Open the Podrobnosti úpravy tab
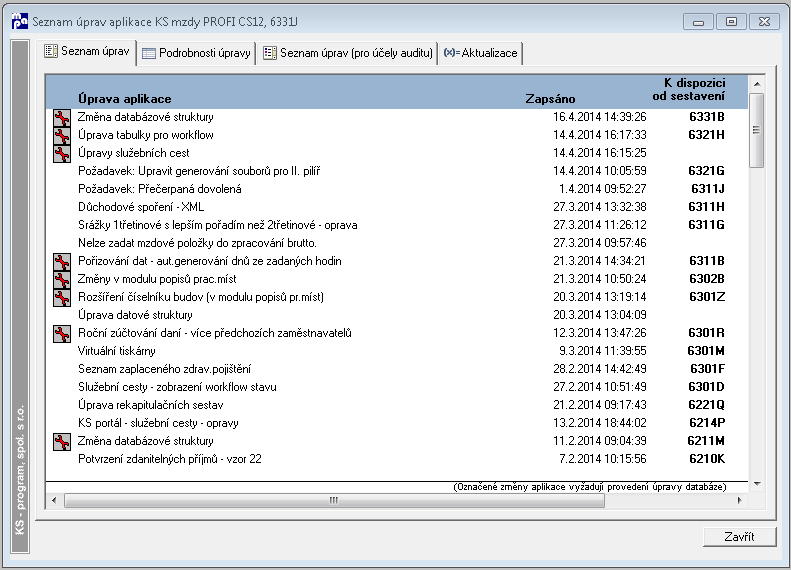The image size is (791, 570). 197,53
